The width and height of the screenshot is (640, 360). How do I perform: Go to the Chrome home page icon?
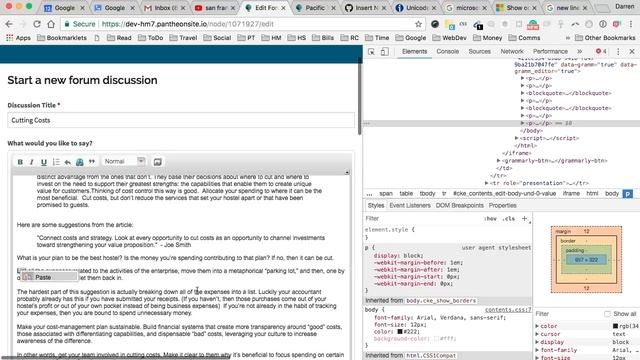(x=51, y=24)
